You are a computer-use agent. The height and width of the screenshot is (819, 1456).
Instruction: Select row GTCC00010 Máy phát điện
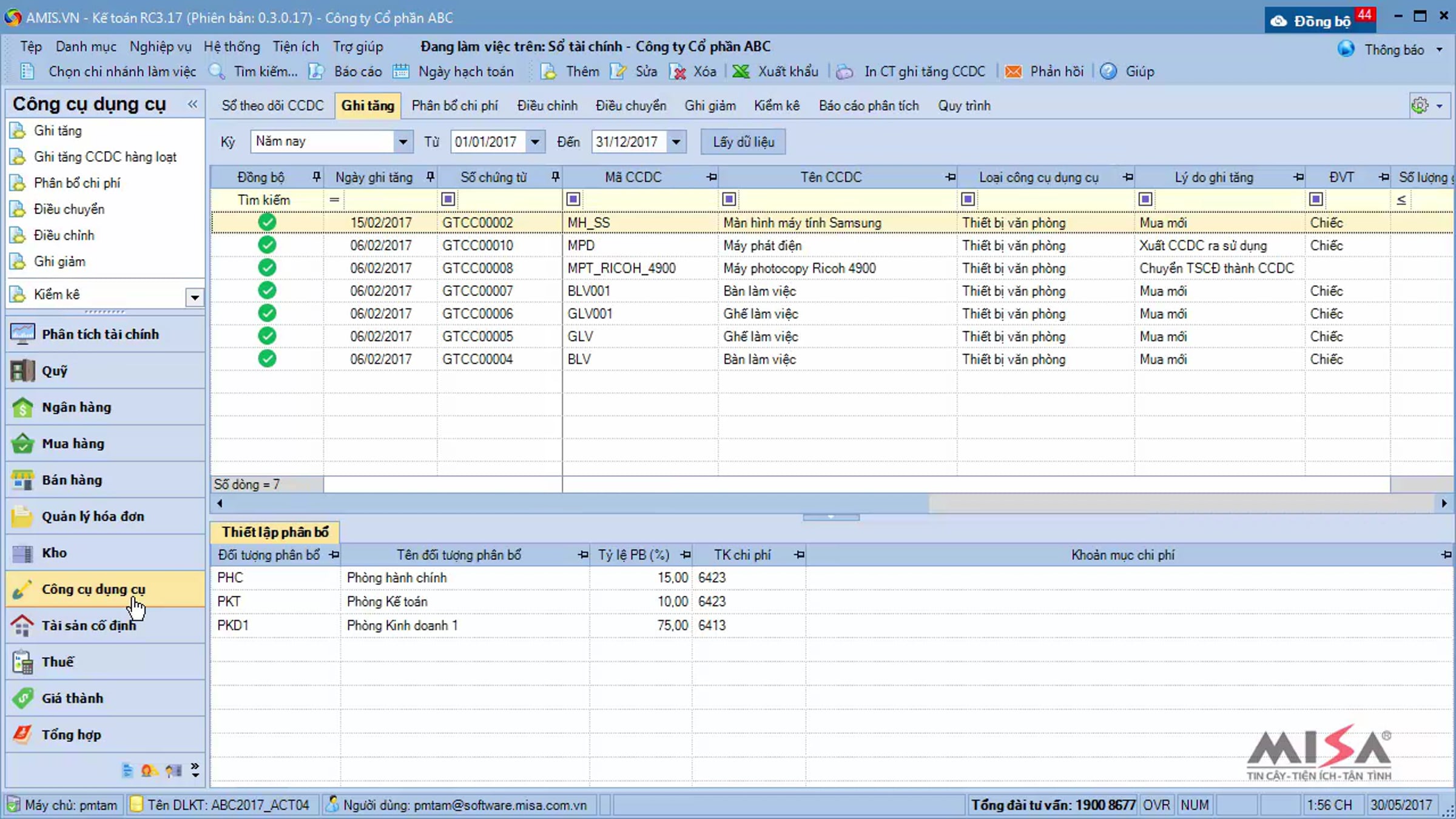[831, 245]
